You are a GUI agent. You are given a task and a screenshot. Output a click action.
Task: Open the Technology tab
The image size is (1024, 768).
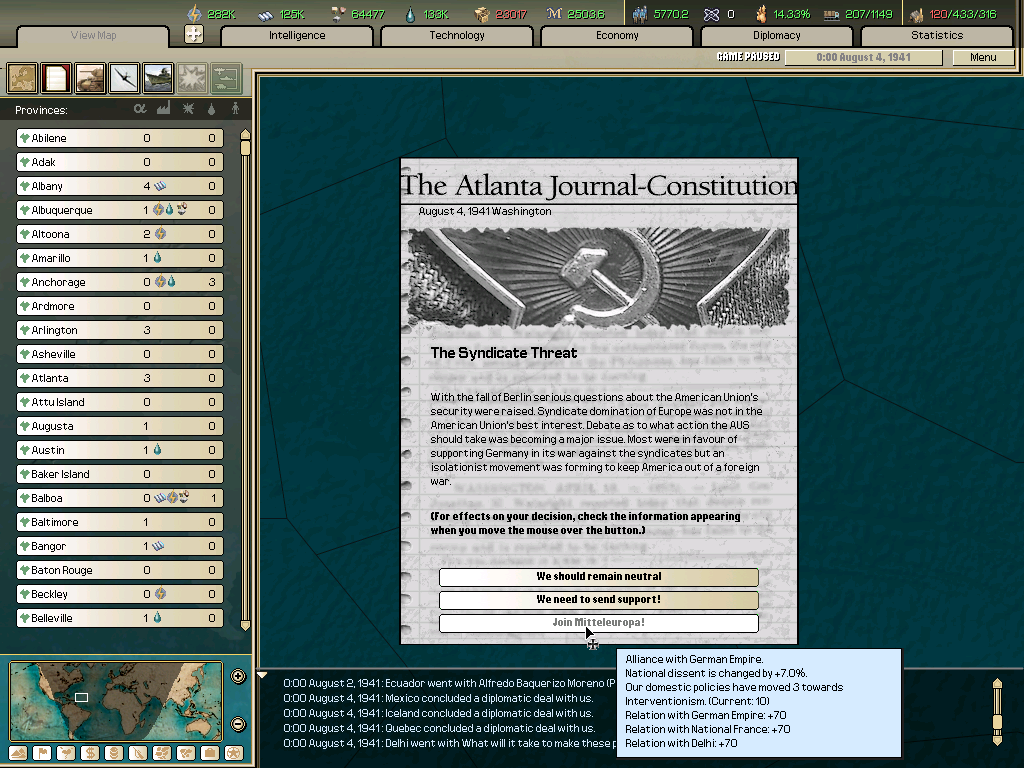[x=456, y=35]
